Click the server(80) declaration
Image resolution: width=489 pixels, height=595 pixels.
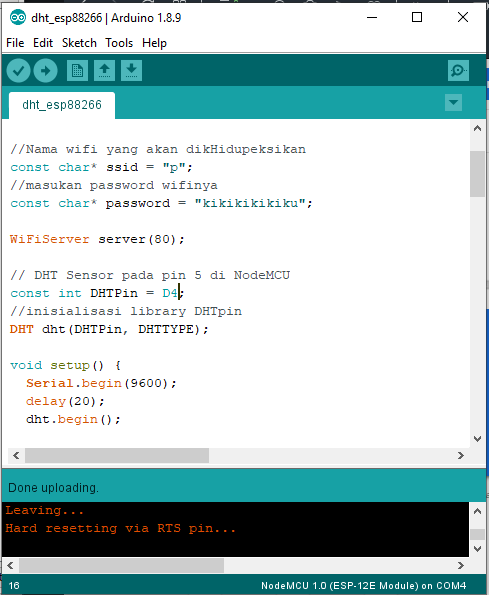click(141, 239)
